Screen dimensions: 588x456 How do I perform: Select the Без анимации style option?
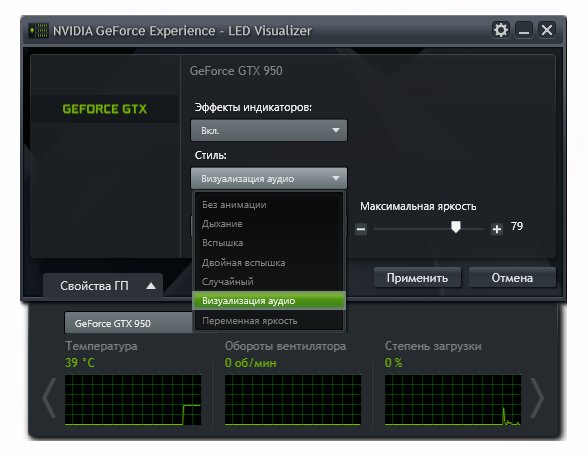[269, 205]
